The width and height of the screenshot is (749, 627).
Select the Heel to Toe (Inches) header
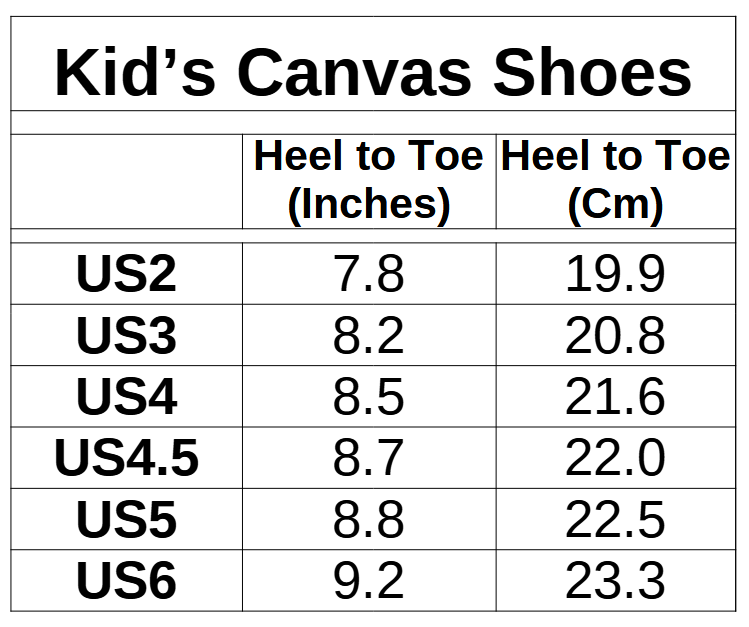click(368, 180)
